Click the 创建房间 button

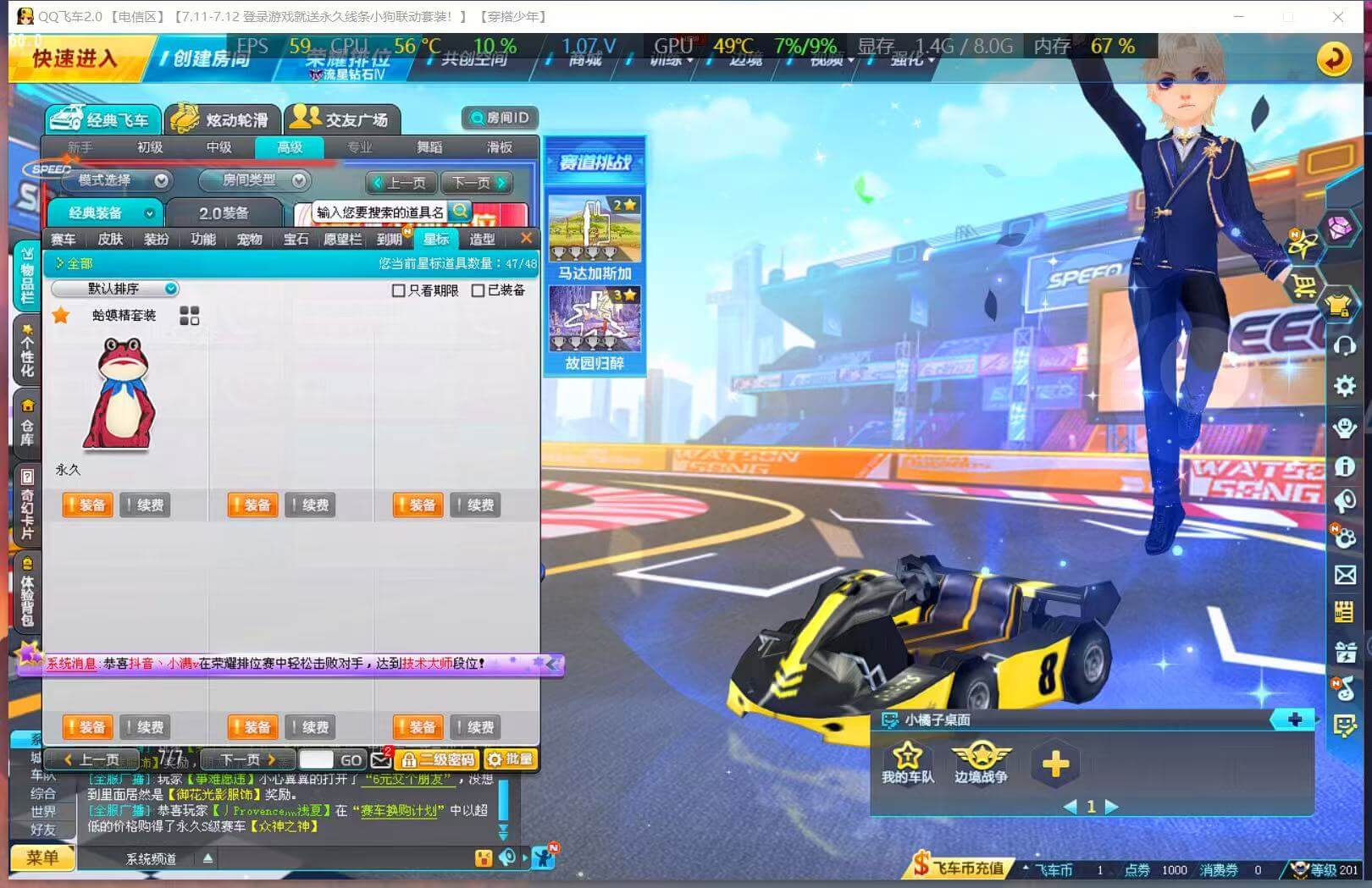coord(208,58)
